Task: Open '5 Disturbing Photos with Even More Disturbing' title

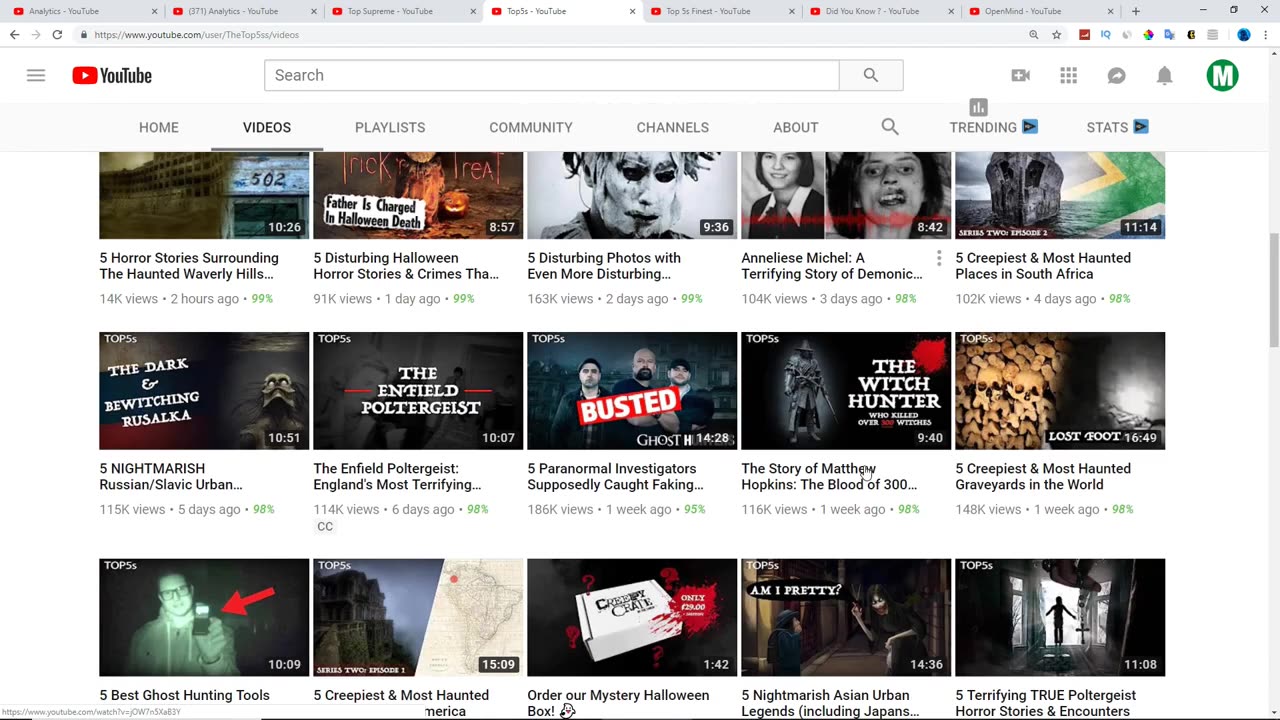Action: (x=604, y=266)
